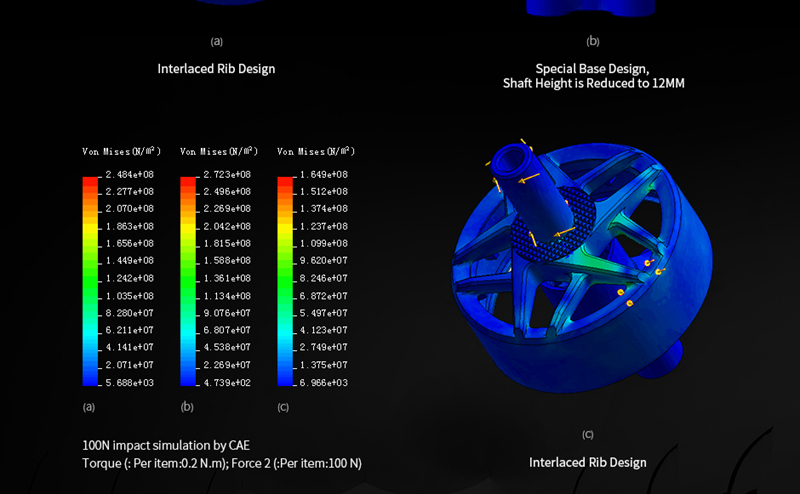Click Interlaced Rib Design caption under figure (c)

[x=588, y=462]
